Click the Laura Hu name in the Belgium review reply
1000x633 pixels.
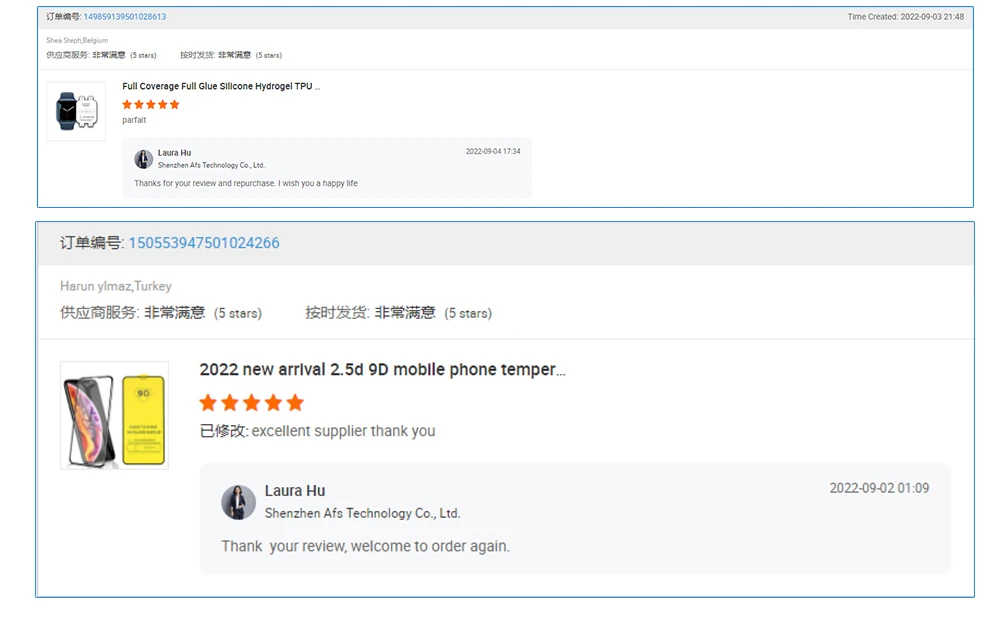[x=174, y=153]
